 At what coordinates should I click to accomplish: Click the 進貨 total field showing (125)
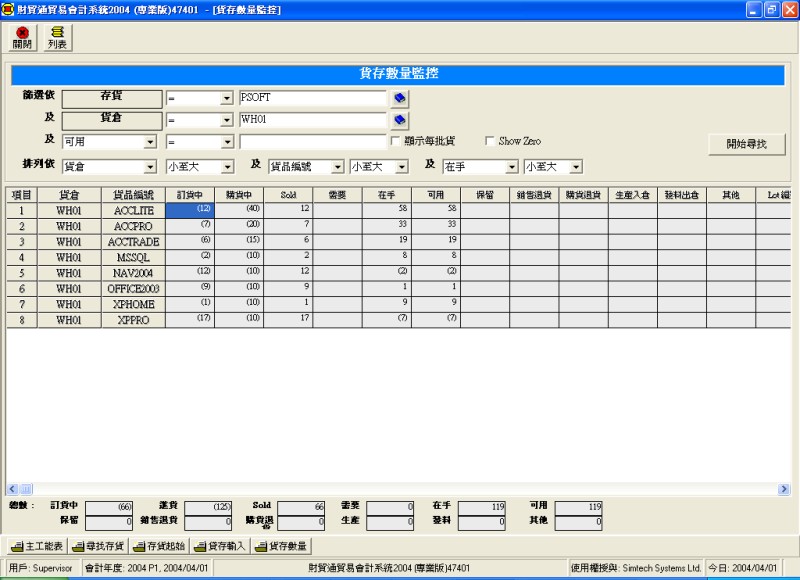[208, 507]
